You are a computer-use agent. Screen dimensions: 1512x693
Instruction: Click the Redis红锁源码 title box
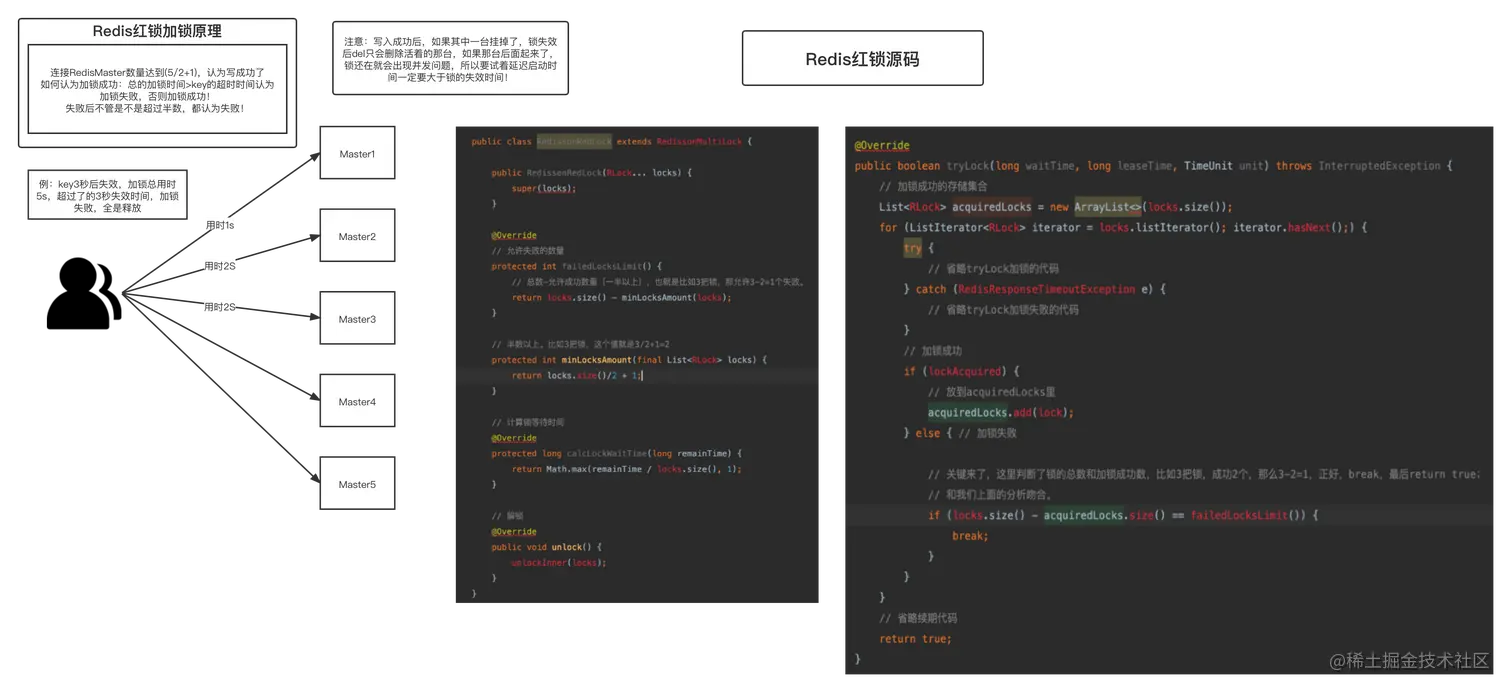pyautogui.click(x=862, y=58)
